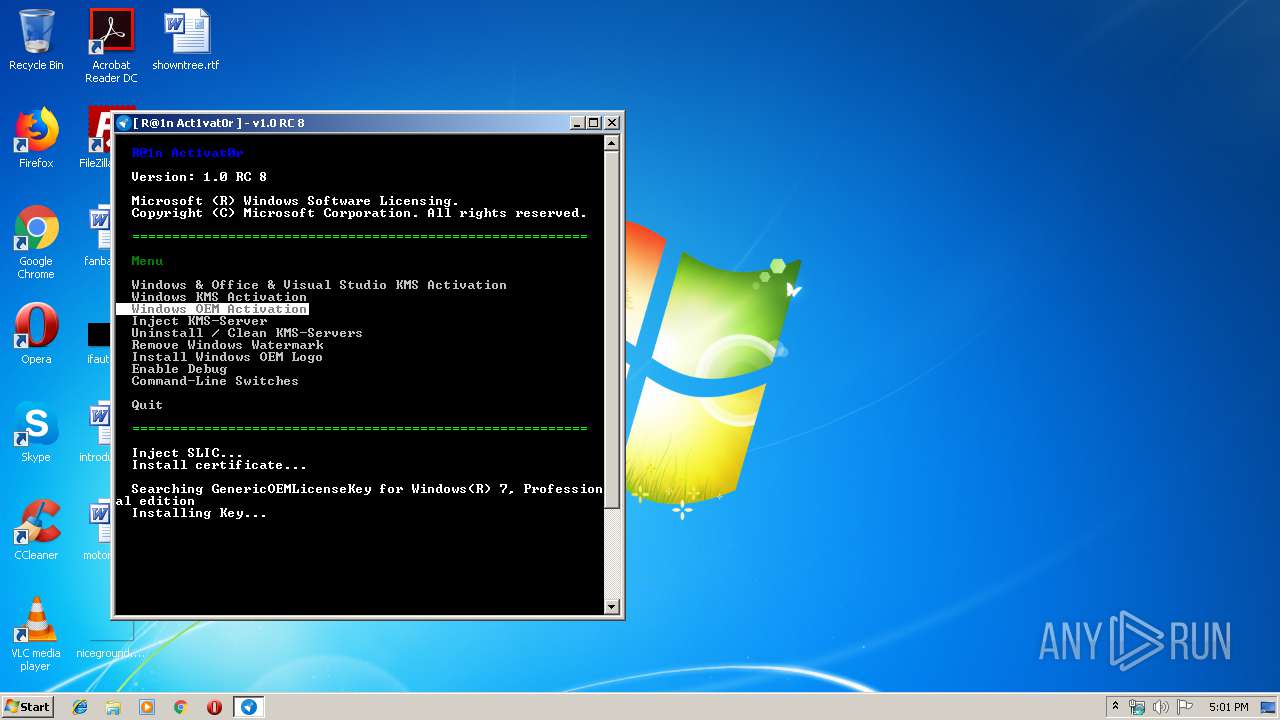
Task: Open the FileZilla desktop shortcut
Action: coord(96,138)
